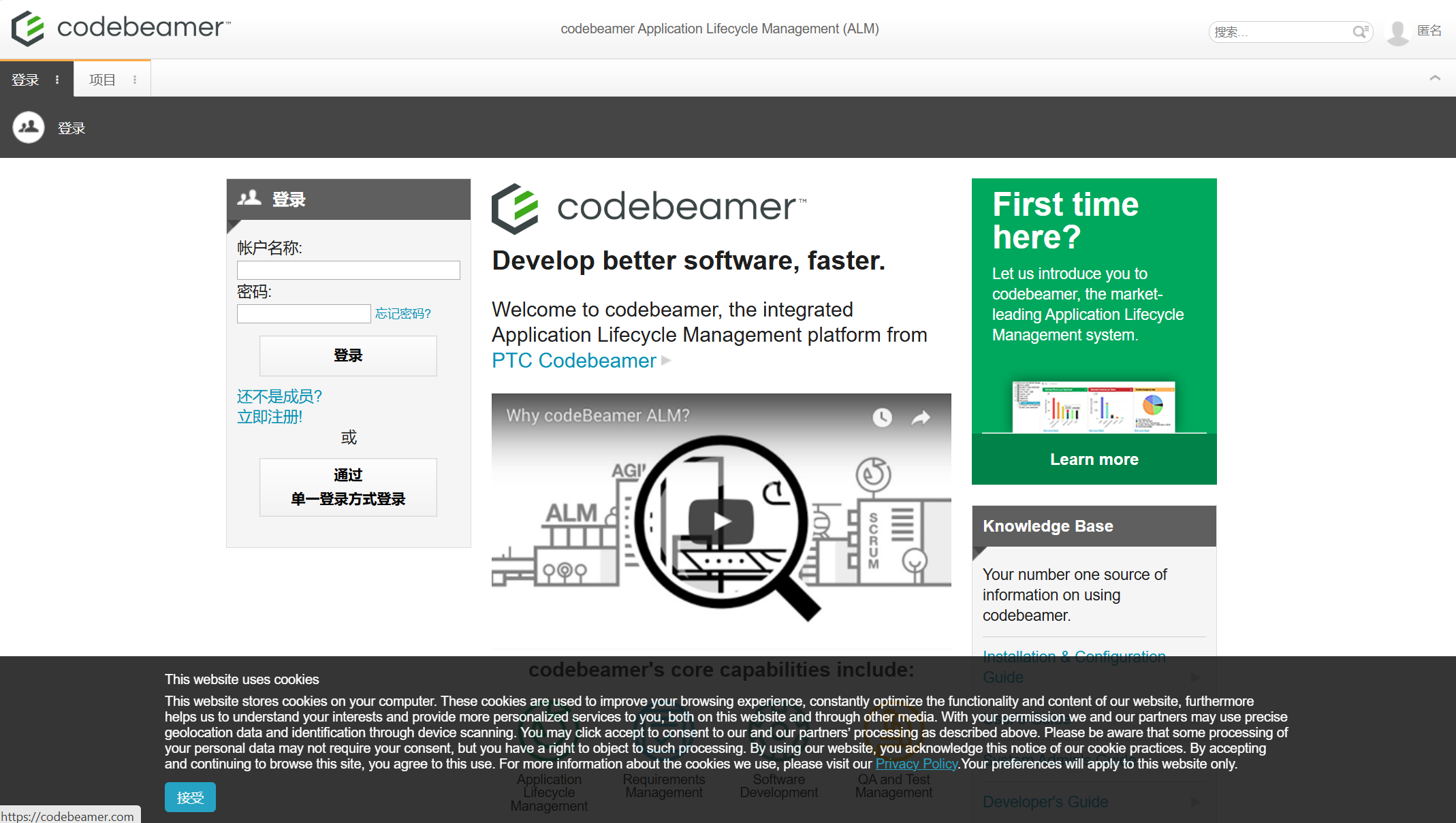Click the login page circle icon in dark bar

point(29,127)
